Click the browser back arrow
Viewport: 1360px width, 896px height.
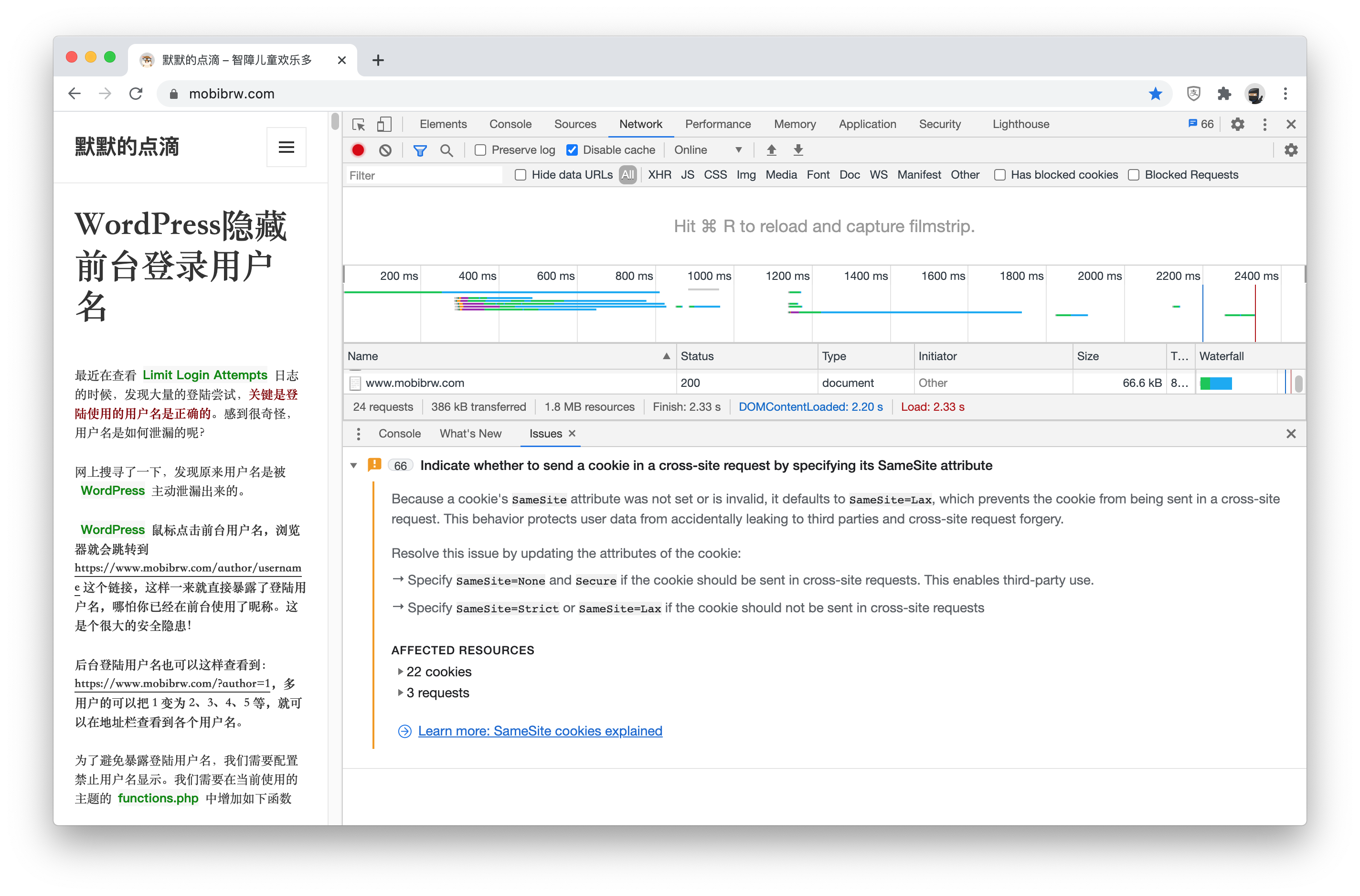pyautogui.click(x=75, y=94)
